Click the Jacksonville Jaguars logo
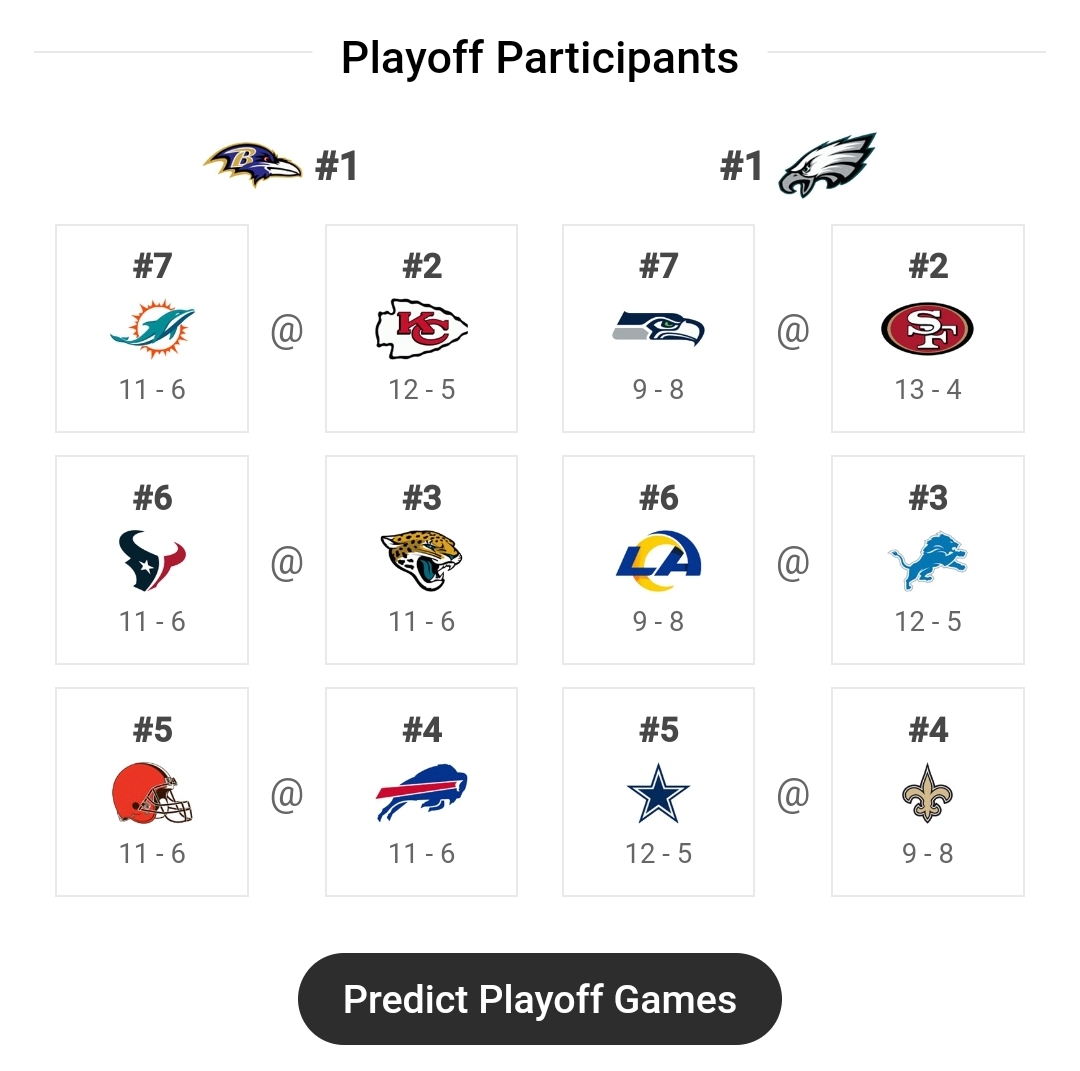Viewport: 1080px width, 1071px height. (421, 560)
